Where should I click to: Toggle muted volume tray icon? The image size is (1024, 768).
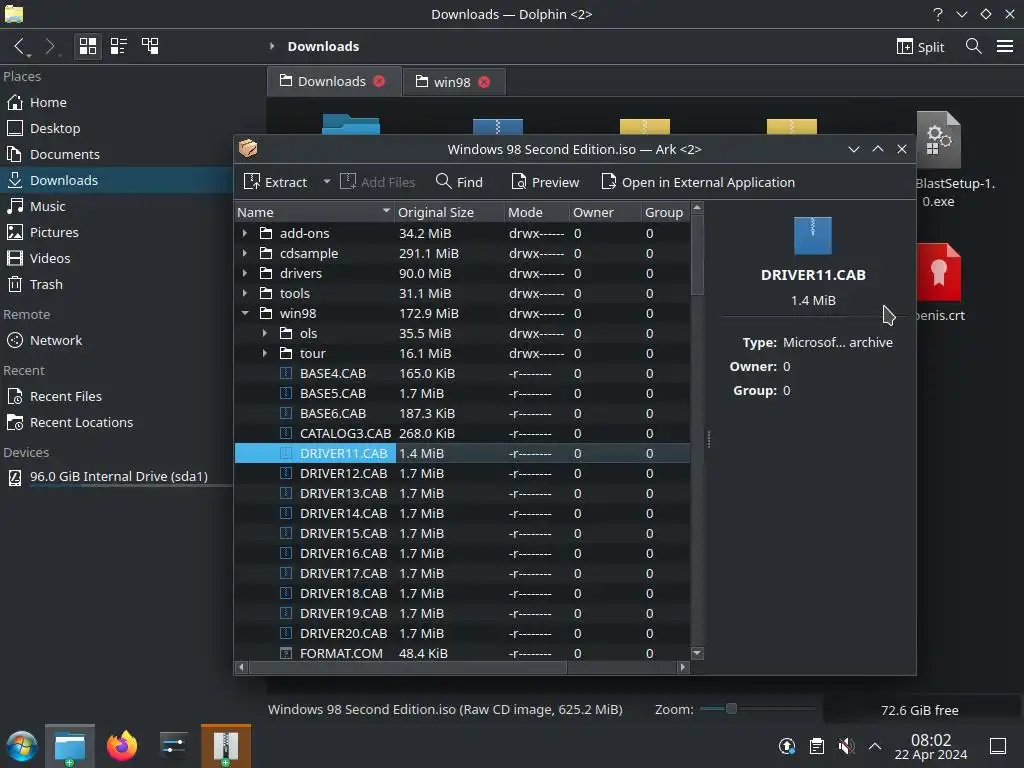pos(846,746)
